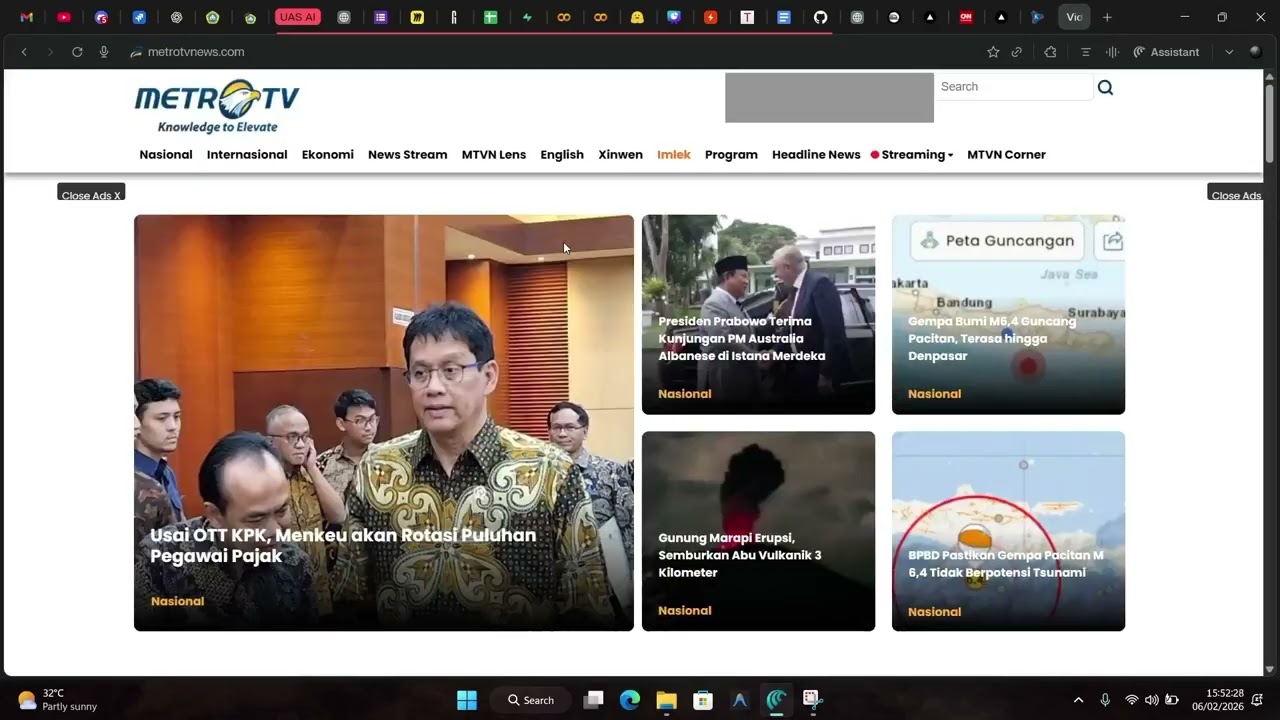Close the left ad via Close Ads X
Screen dimensions: 1280x720
click(x=91, y=194)
